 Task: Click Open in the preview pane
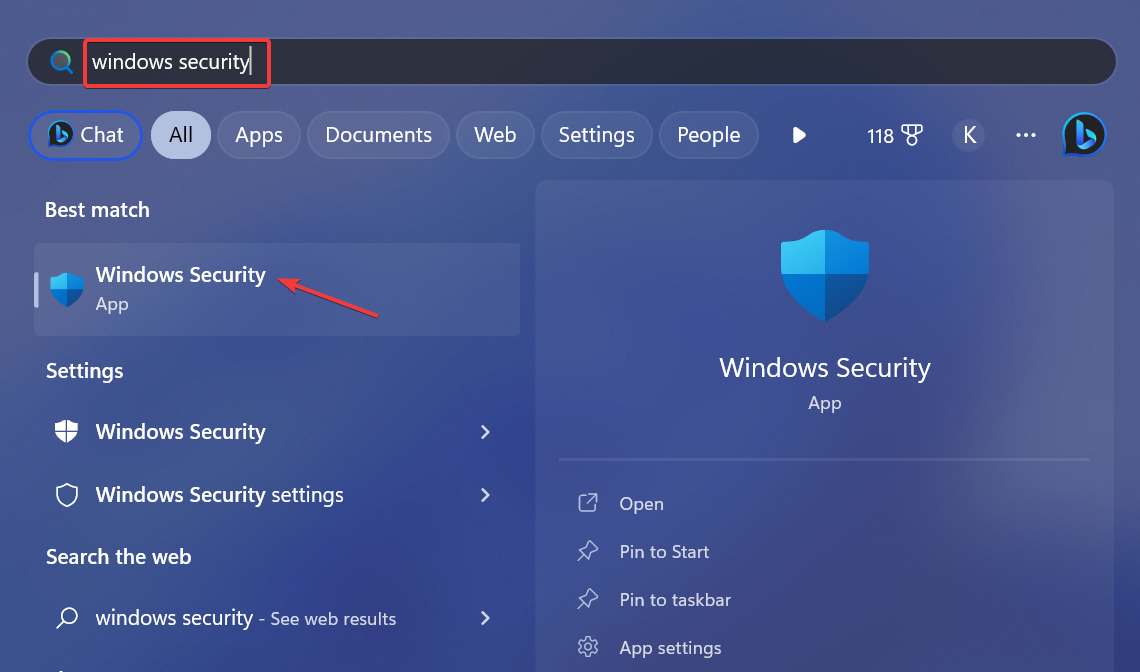coord(641,504)
